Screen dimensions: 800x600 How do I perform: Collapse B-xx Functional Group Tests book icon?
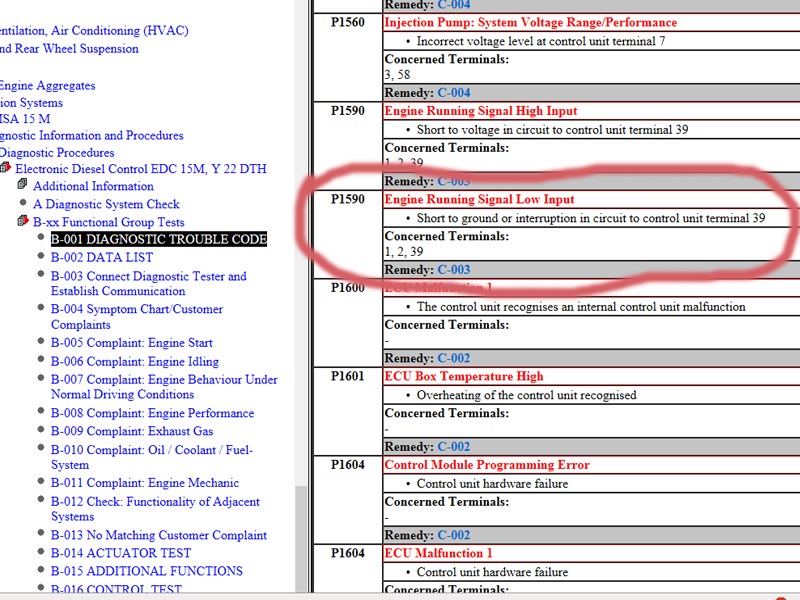click(x=22, y=220)
